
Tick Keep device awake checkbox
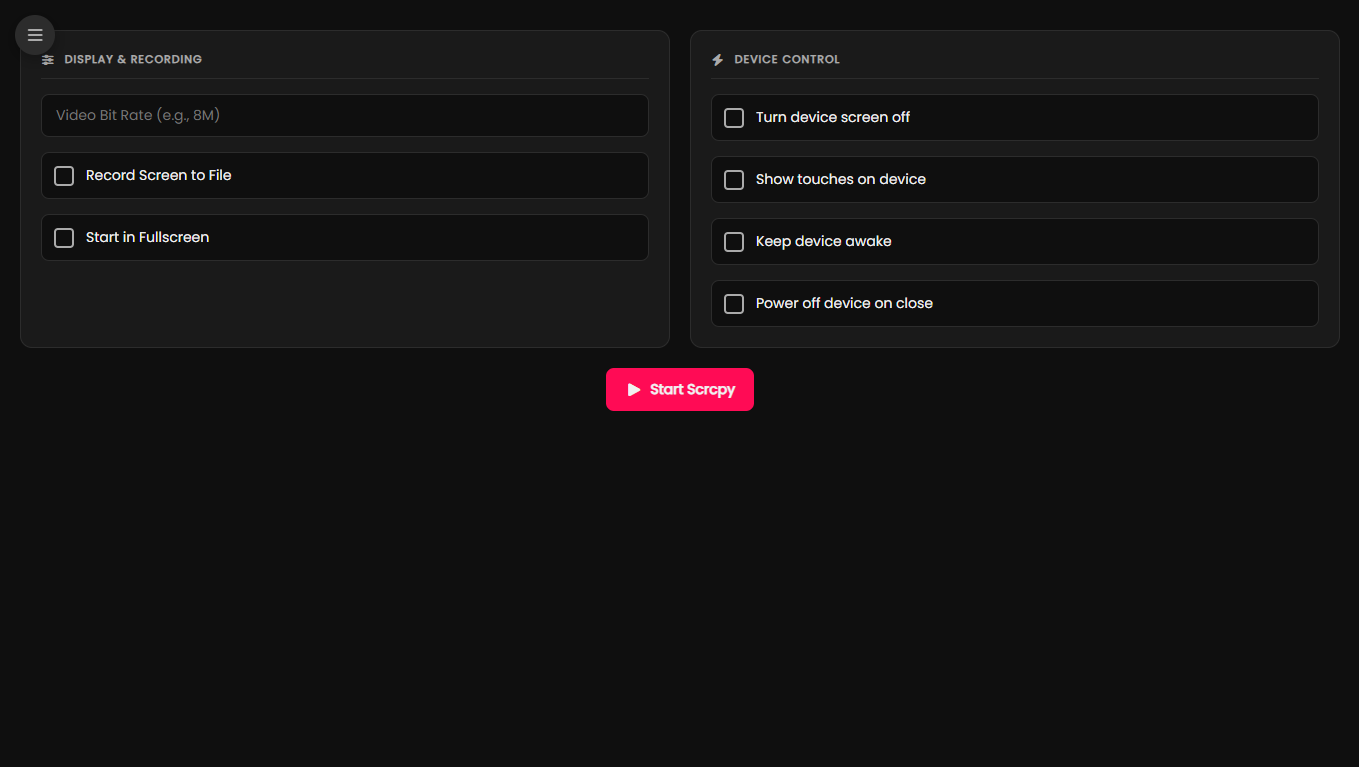734,242
